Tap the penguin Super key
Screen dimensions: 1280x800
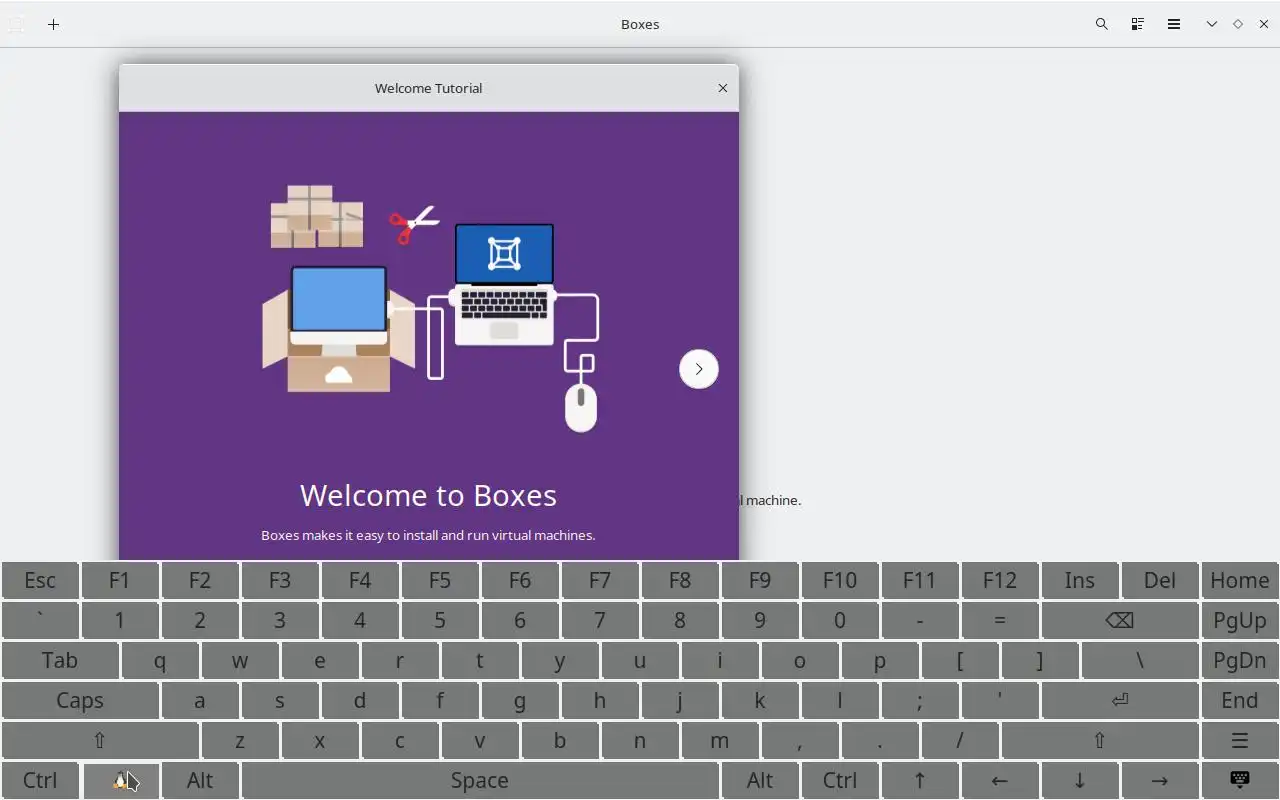120,780
